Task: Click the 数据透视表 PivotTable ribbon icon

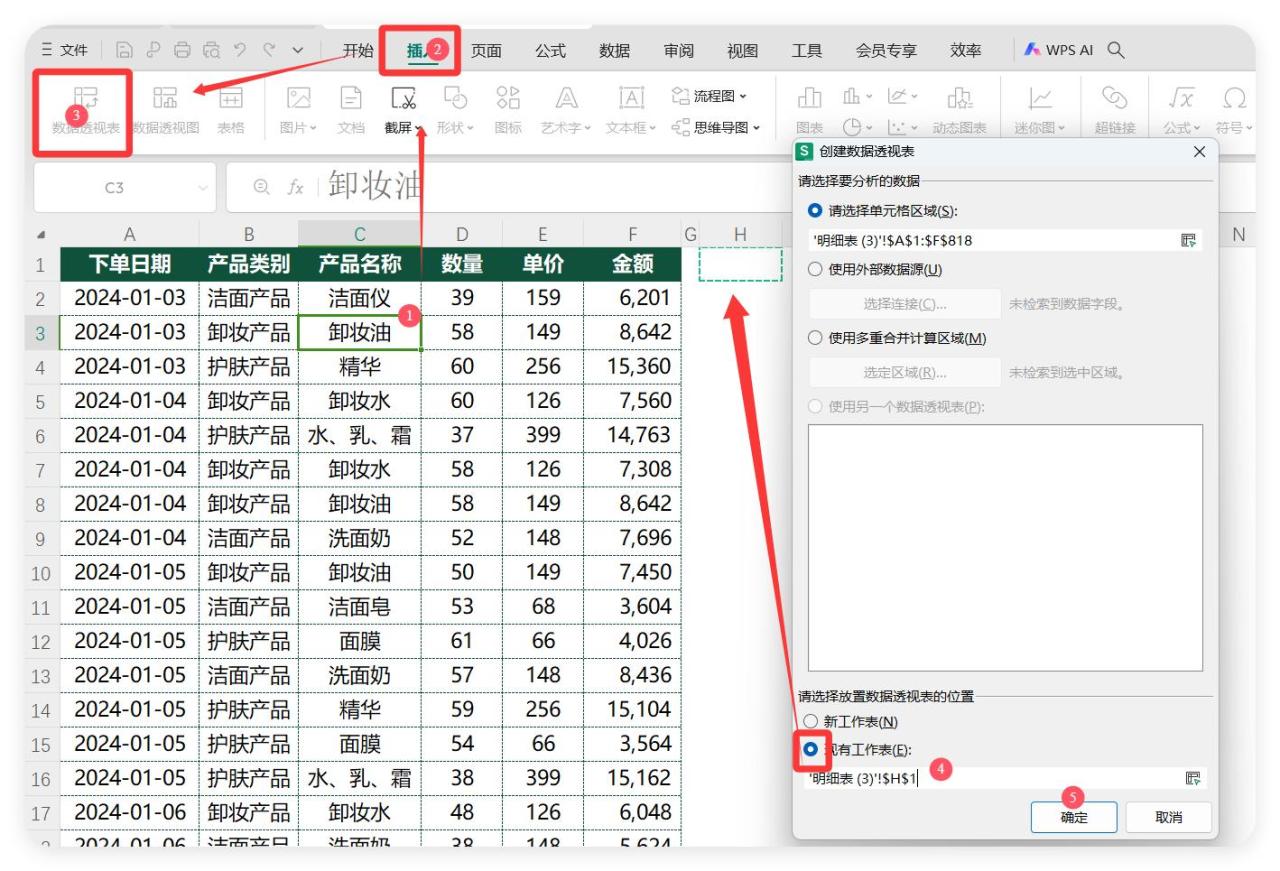Action: [85, 98]
